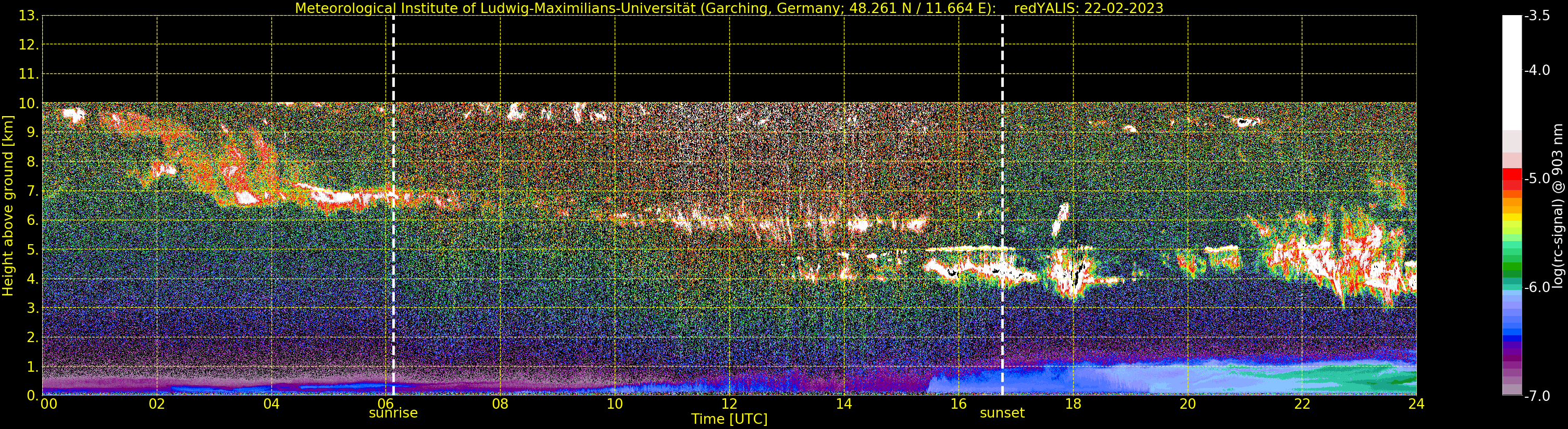
Task: Click time axis tick label '10'
Action: tap(615, 404)
